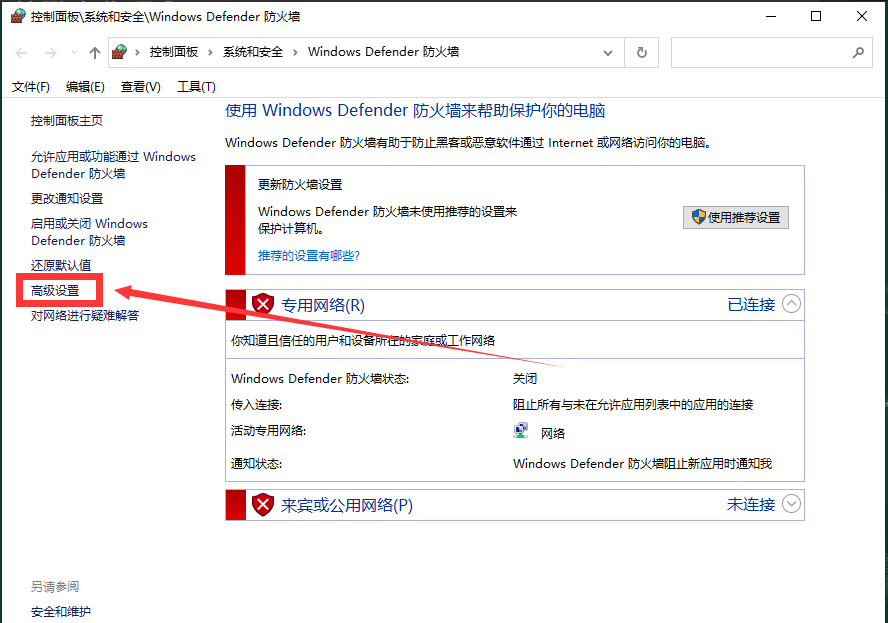Maximize the firewall control panel window
Viewport: 888px width, 623px height.
click(x=816, y=16)
